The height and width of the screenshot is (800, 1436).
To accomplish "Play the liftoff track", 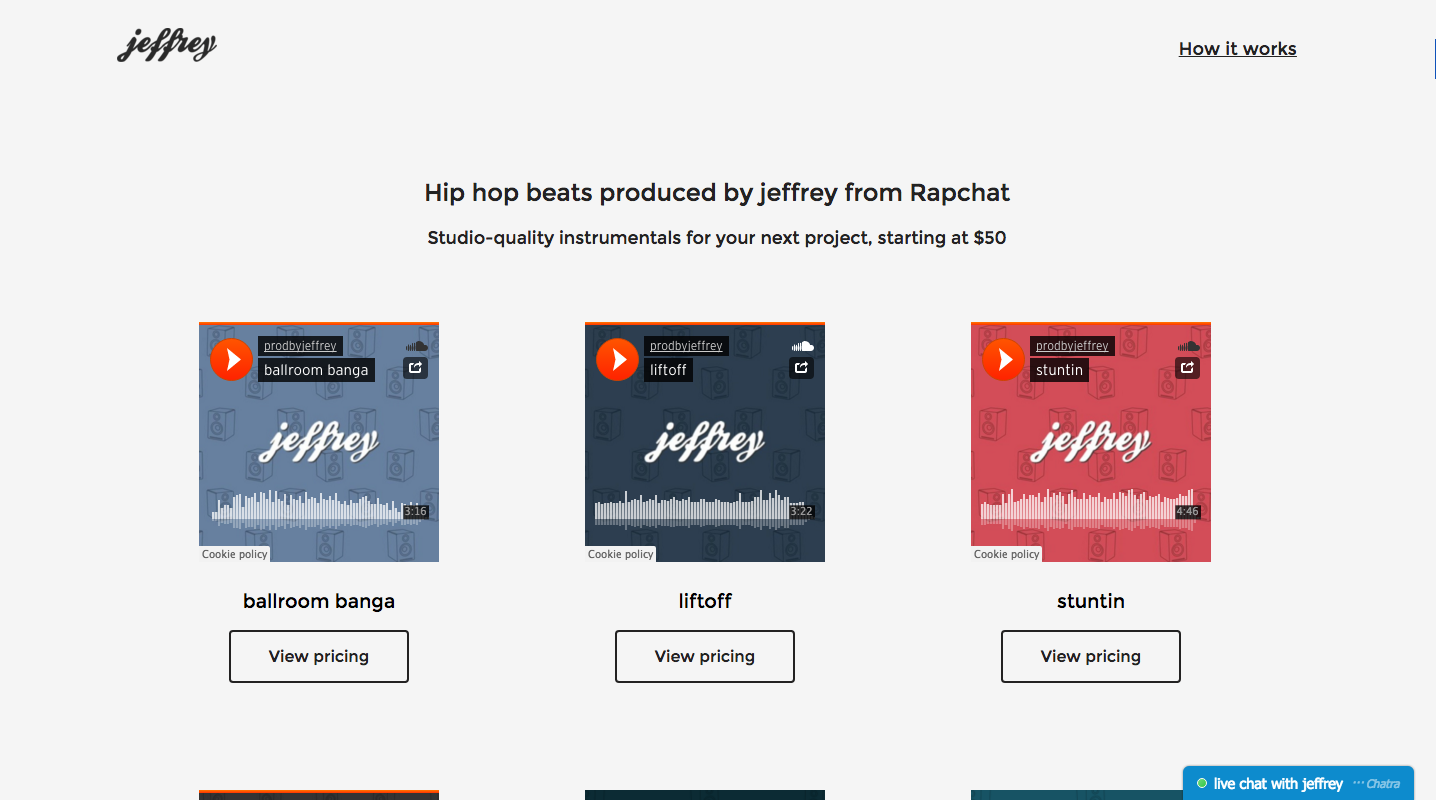I will [x=617, y=359].
